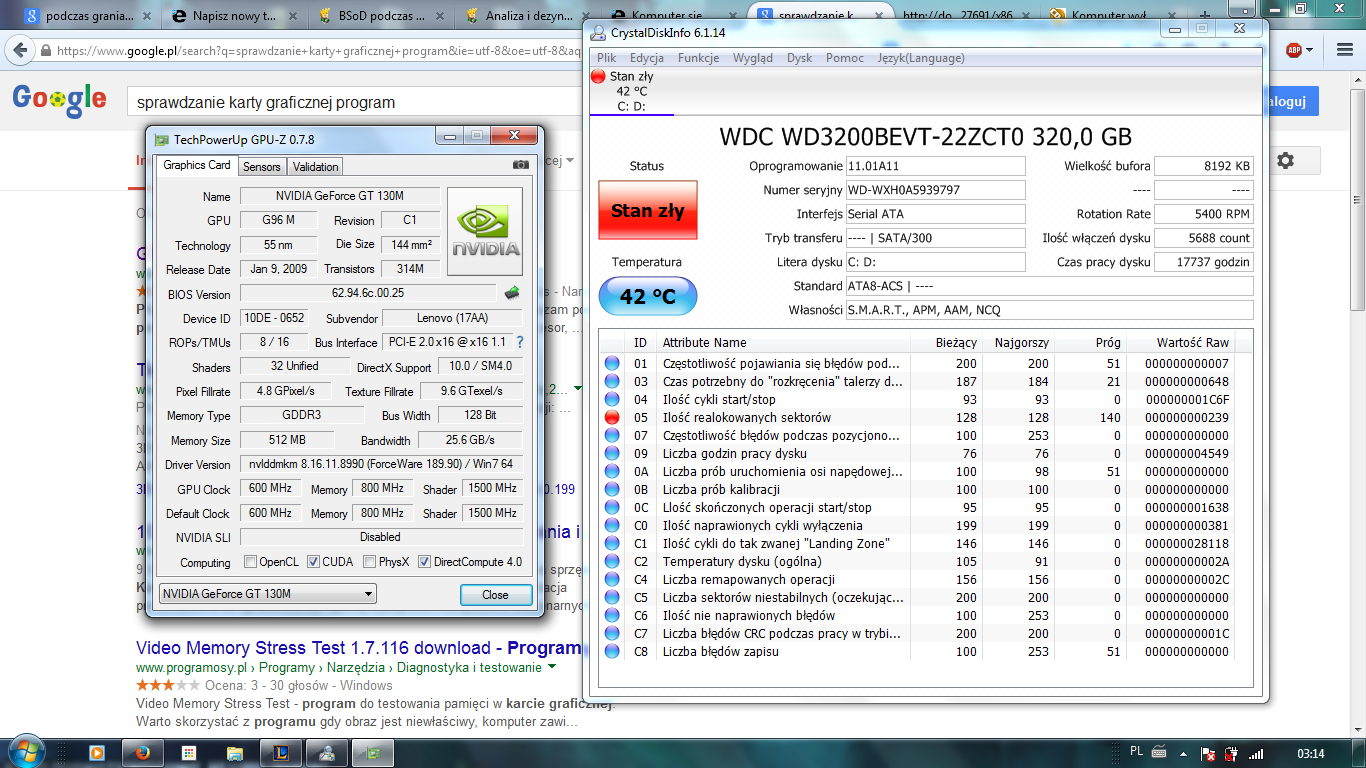Click the red Stan zły disk status icon
The width and height of the screenshot is (1366, 768).
pos(598,76)
